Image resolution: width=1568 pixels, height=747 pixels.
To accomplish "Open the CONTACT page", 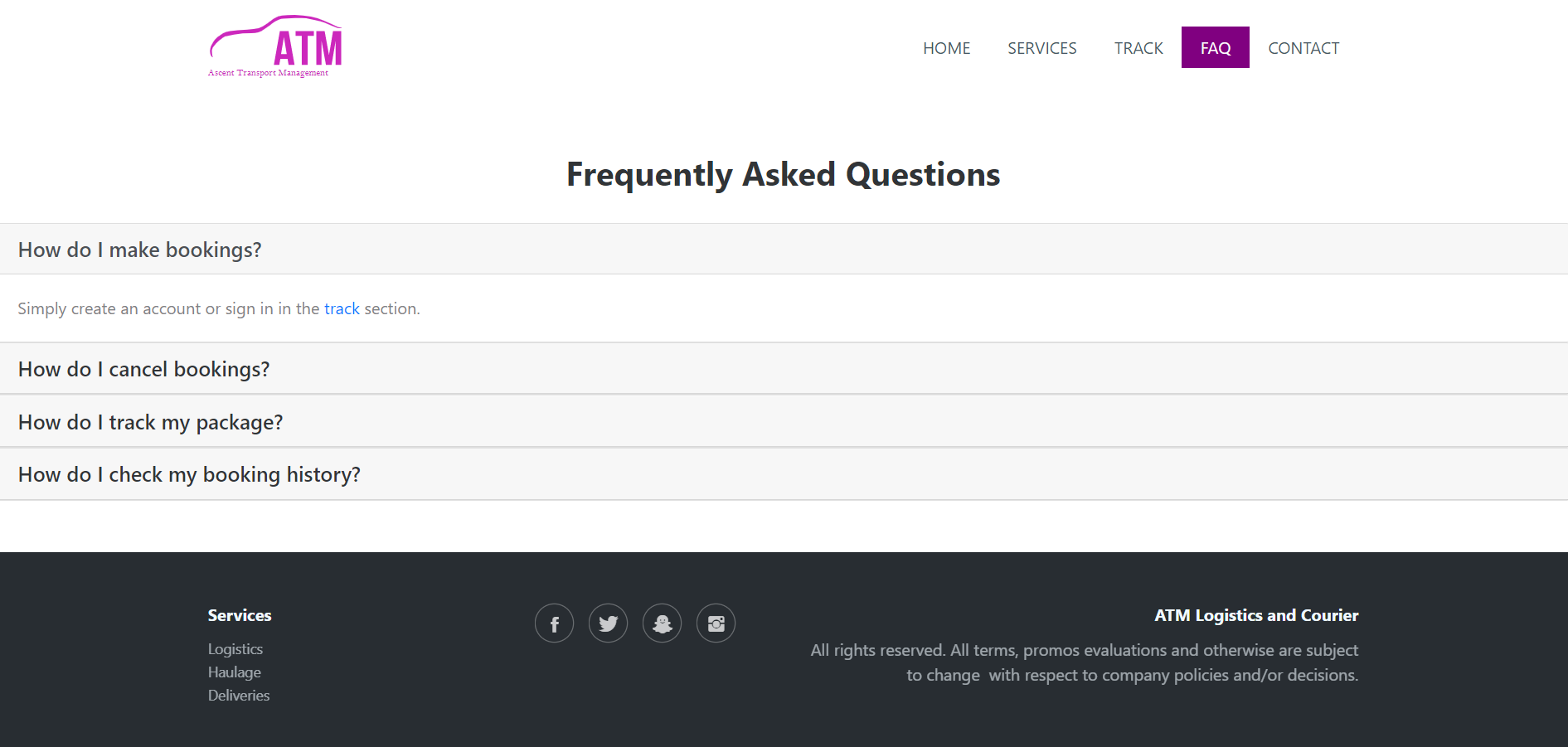I will [1303, 48].
